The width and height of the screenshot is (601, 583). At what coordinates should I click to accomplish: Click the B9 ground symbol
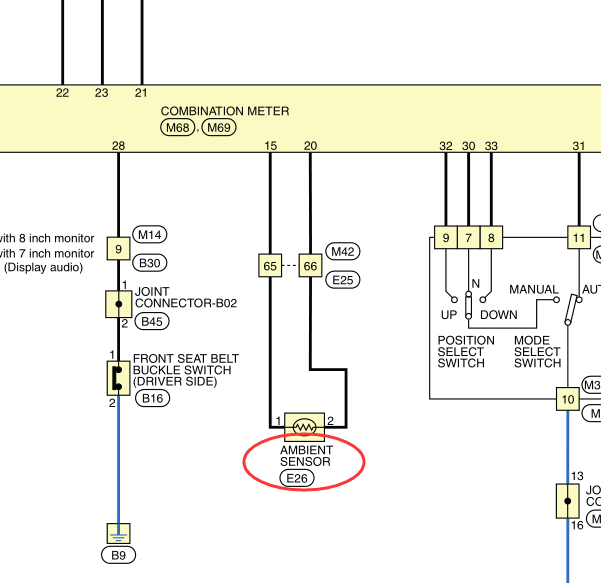pyautogui.click(x=118, y=533)
